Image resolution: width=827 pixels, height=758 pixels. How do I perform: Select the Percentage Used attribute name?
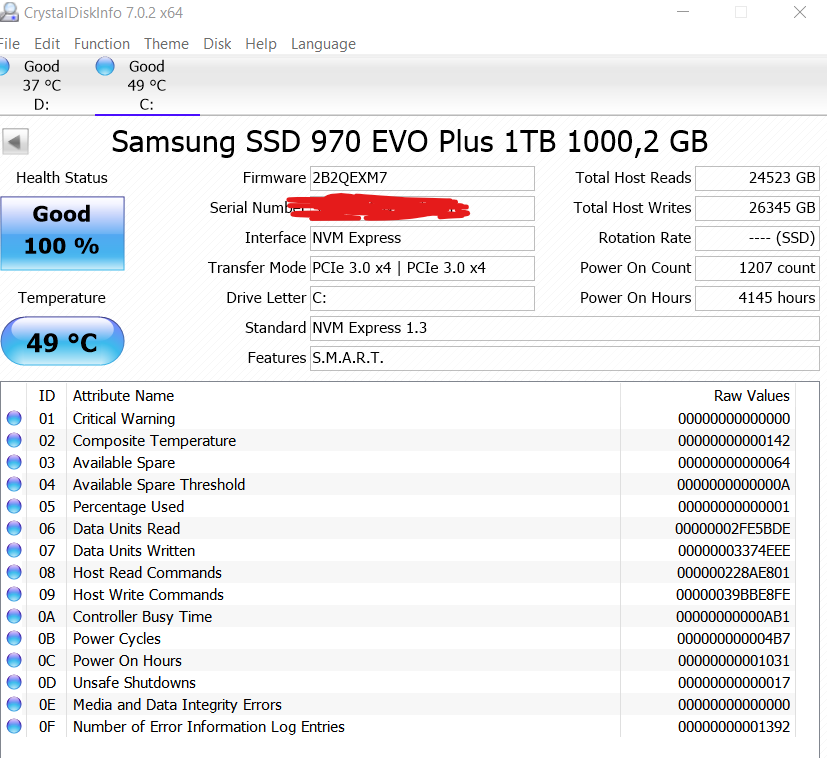[x=129, y=507]
